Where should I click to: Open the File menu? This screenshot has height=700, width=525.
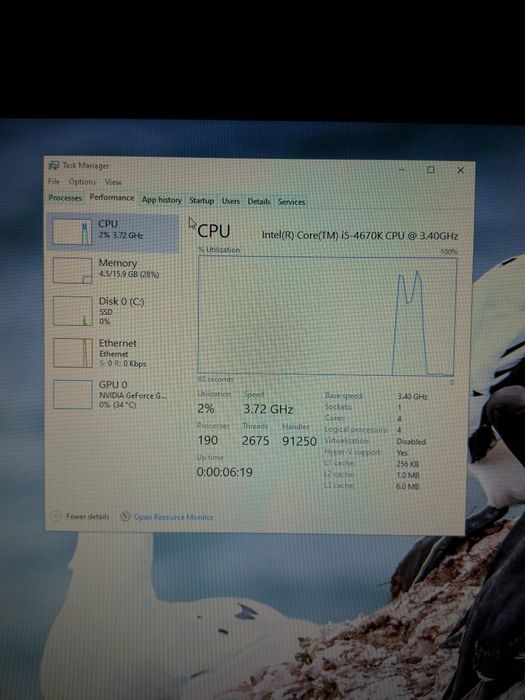pyautogui.click(x=54, y=181)
